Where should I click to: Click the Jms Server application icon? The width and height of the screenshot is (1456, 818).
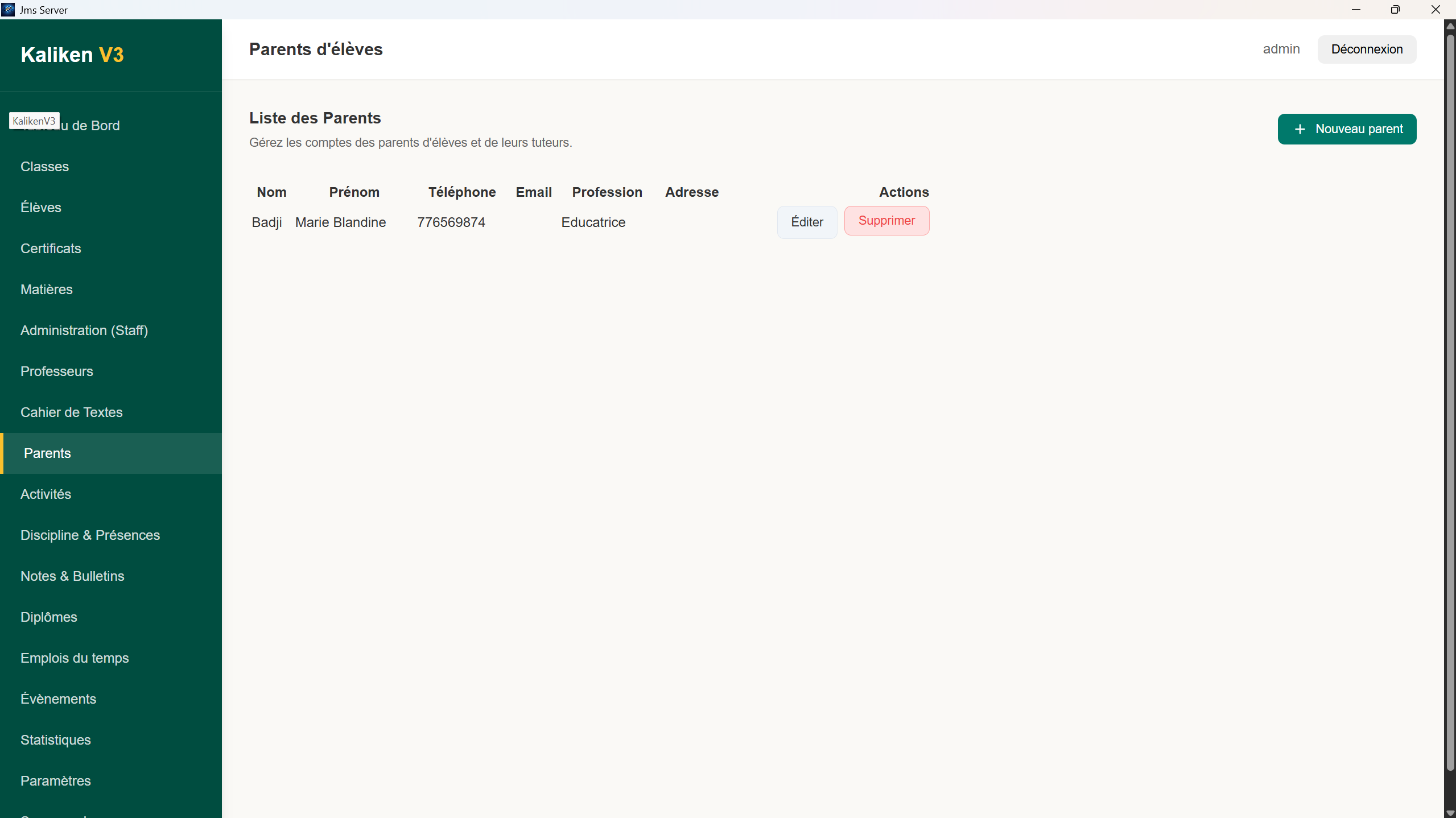[x=7, y=9]
